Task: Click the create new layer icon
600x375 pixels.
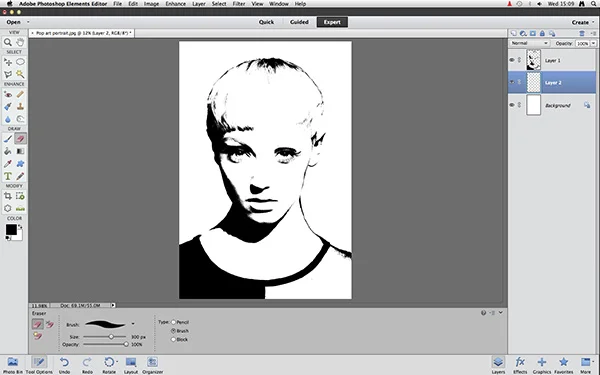Action: click(514, 34)
